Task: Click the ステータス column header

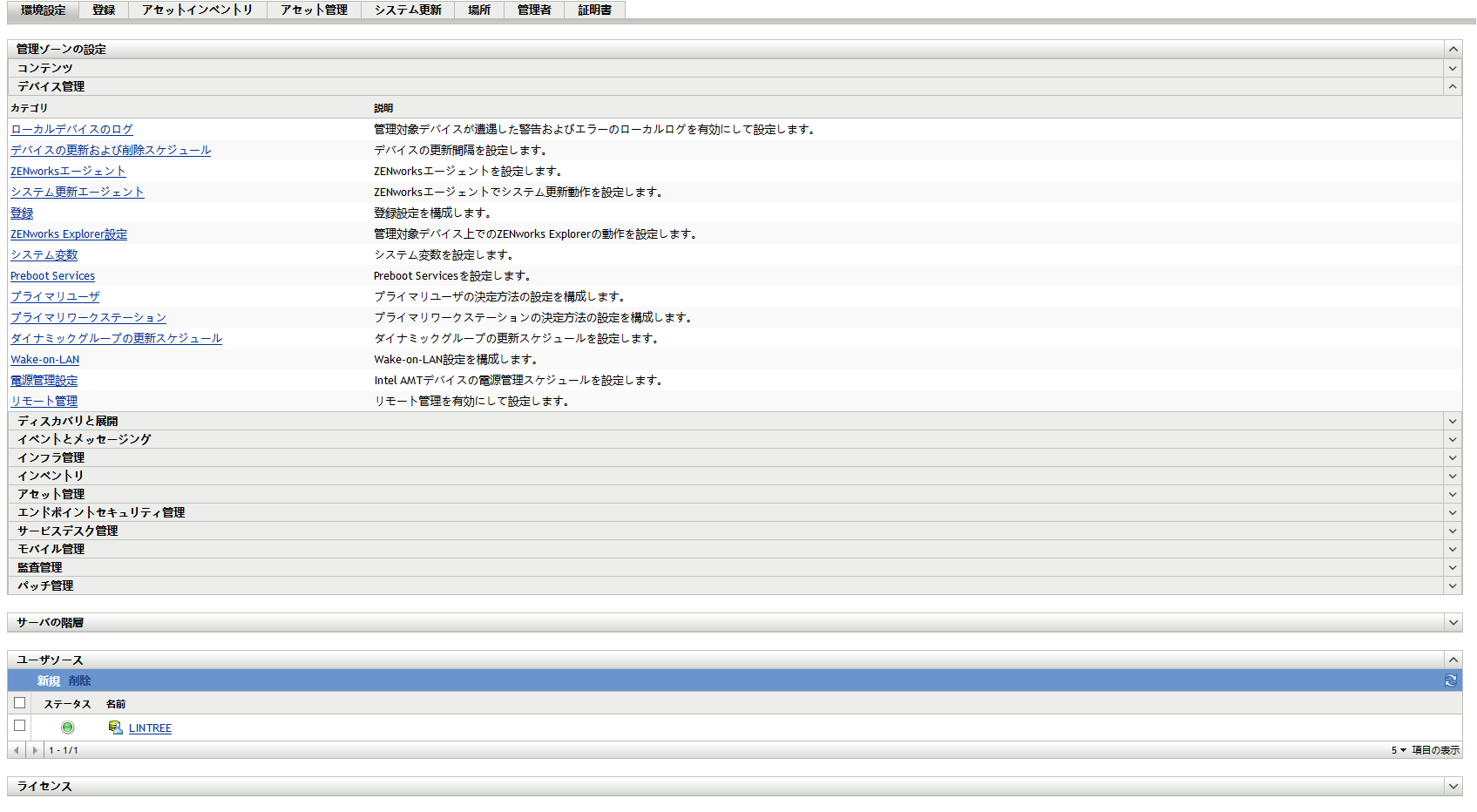Action: (67, 704)
